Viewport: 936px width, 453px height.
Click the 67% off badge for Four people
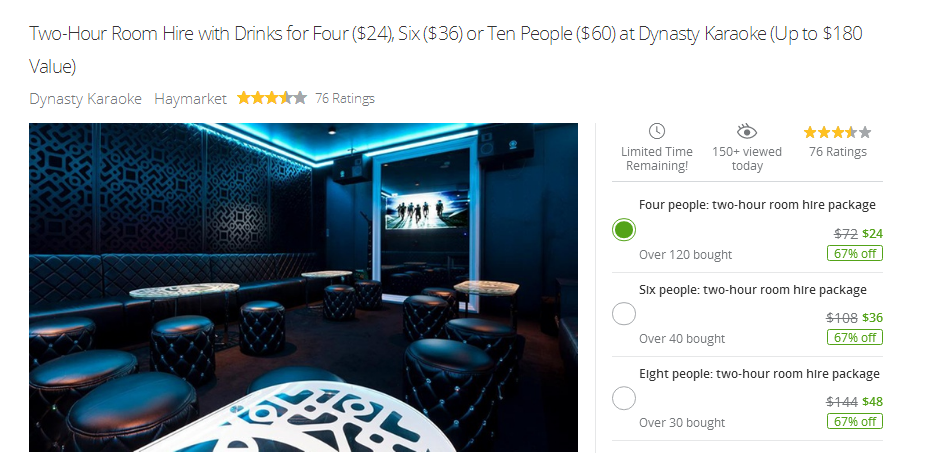click(855, 254)
